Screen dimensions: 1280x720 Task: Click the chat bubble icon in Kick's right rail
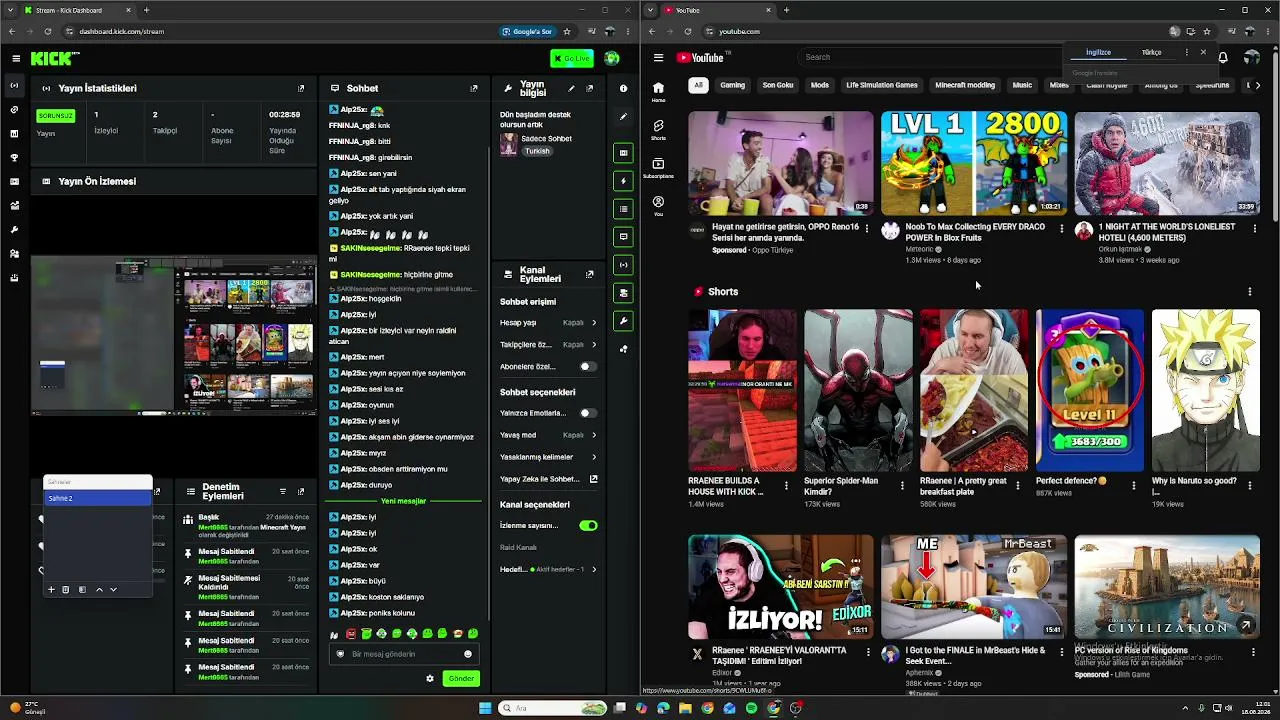point(623,237)
